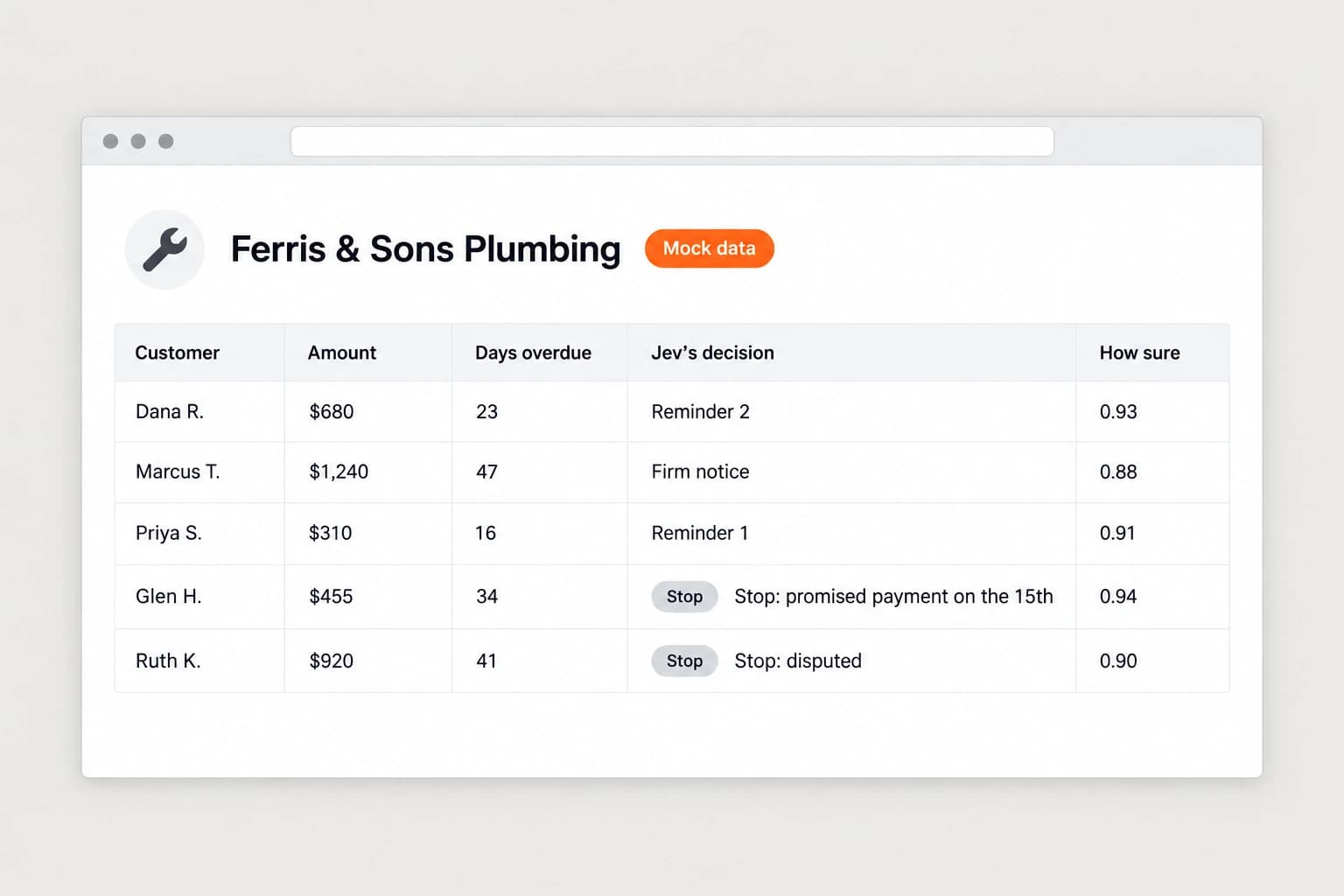Click the 0.90 confidence value
1344x896 pixels.
coord(1118,661)
